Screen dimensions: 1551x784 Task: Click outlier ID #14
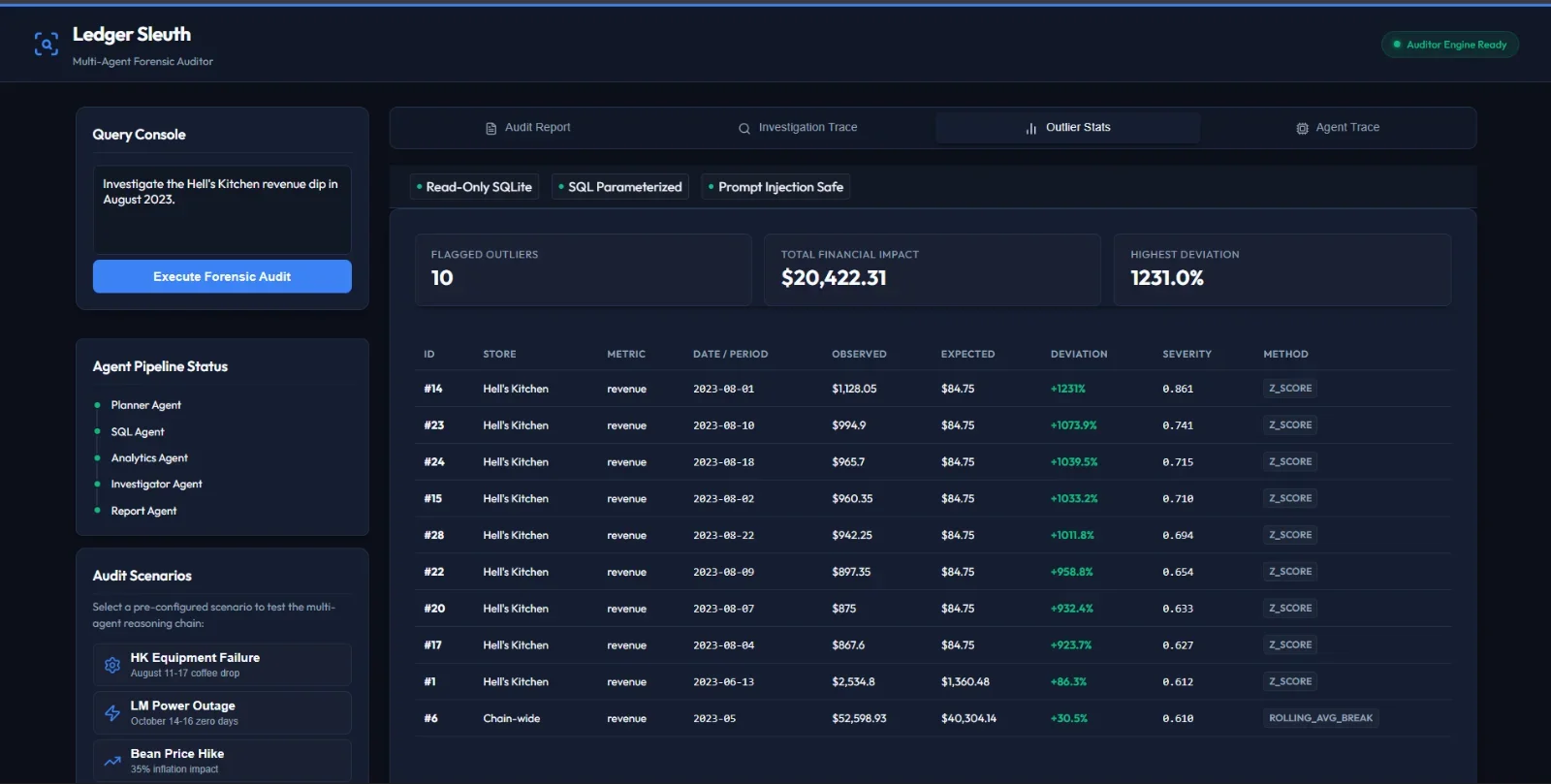433,389
